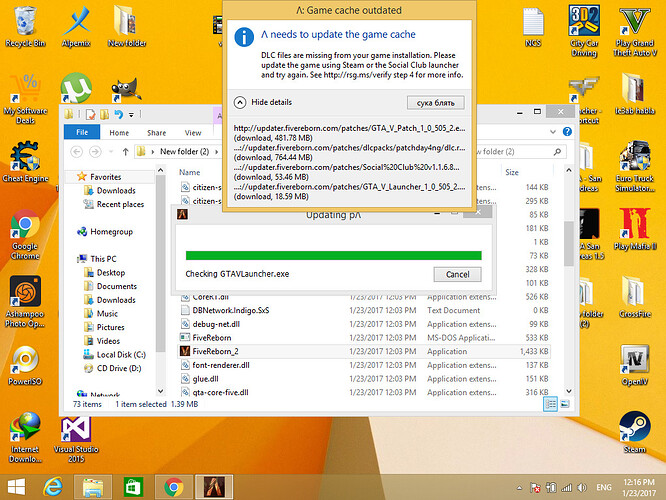Screen dimensions: 666x500
Task: Click the green update progress bar
Action: coord(333,255)
